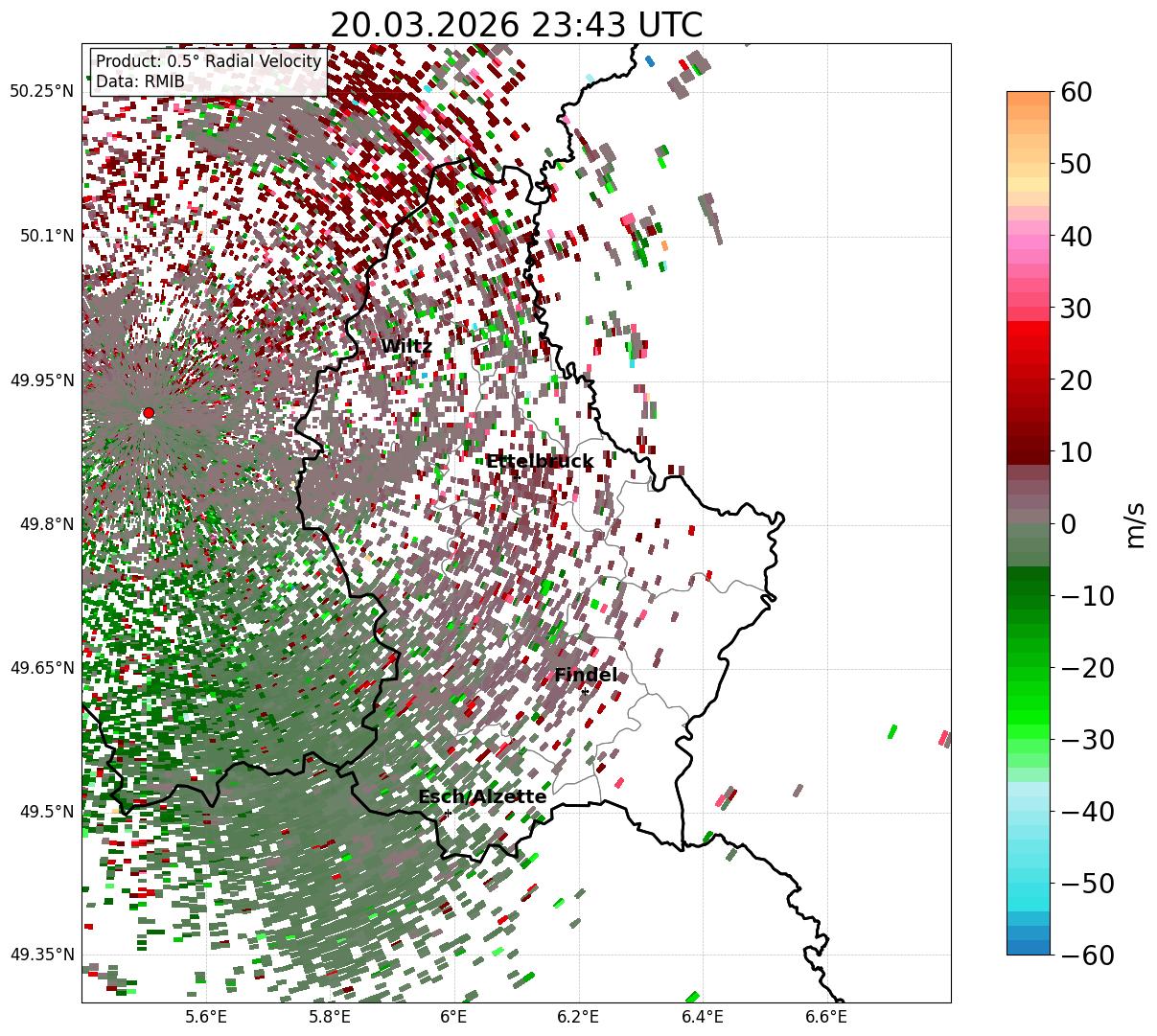Image resolution: width=1157 pixels, height=1036 pixels.
Task: Click the colorbar label −10
Action: click(1087, 595)
